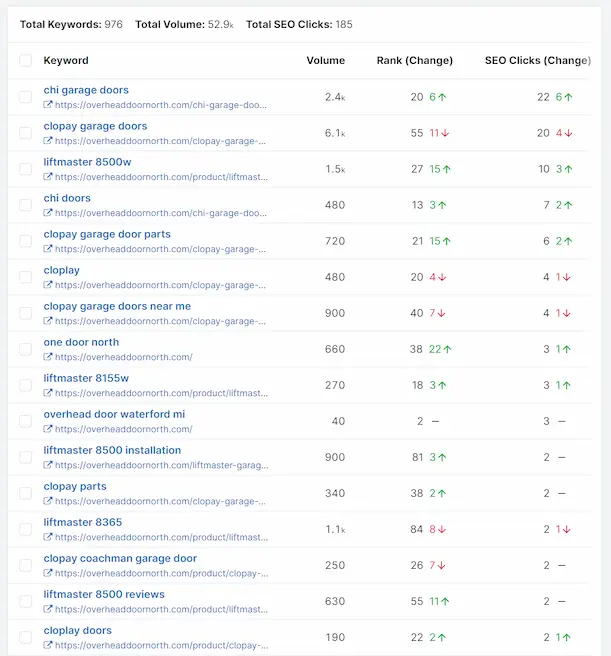This screenshot has width=611, height=656.
Task: Toggle the select-all checkbox in header
Action: [25, 61]
